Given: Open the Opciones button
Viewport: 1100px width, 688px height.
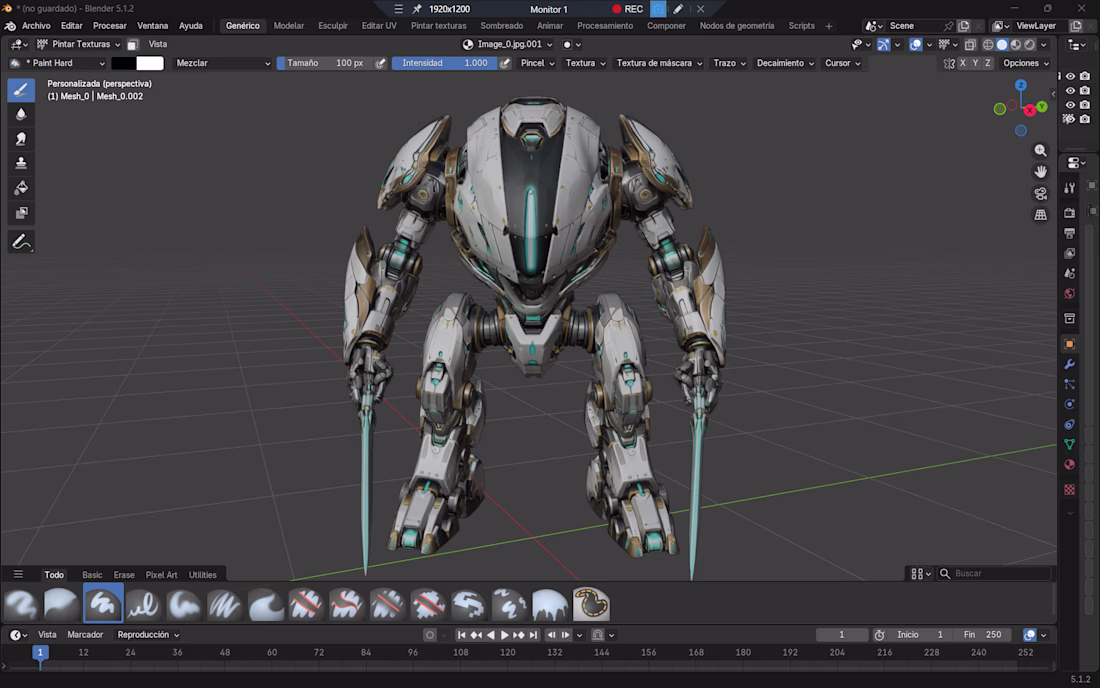Looking at the screenshot, I should [1026, 63].
